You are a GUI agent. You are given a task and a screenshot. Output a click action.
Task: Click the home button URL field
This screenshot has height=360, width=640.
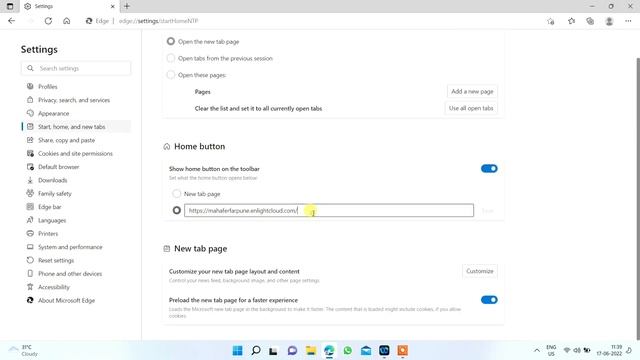click(x=329, y=210)
